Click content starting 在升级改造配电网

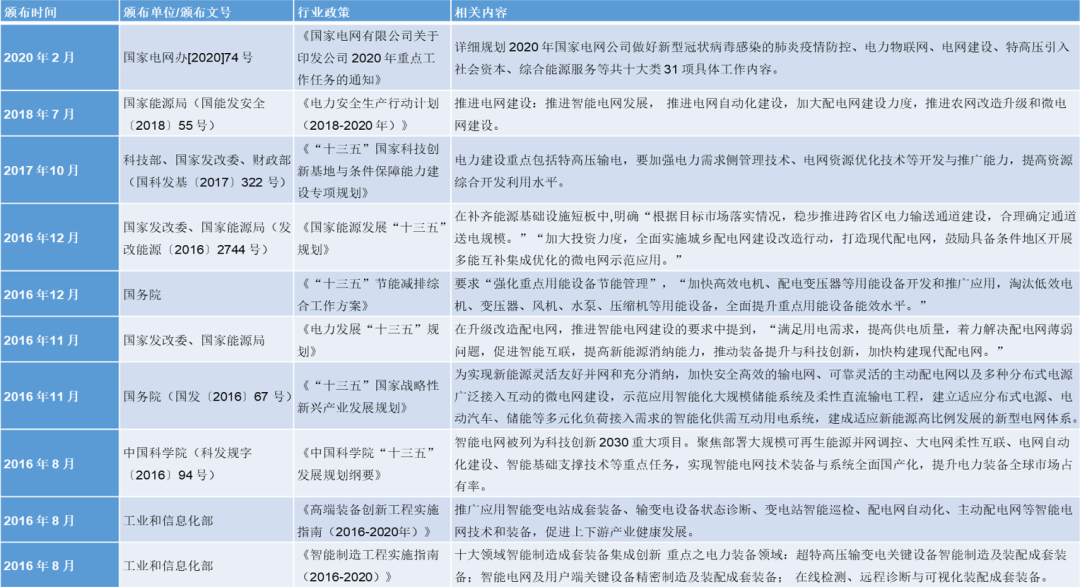pyautogui.click(x=765, y=340)
